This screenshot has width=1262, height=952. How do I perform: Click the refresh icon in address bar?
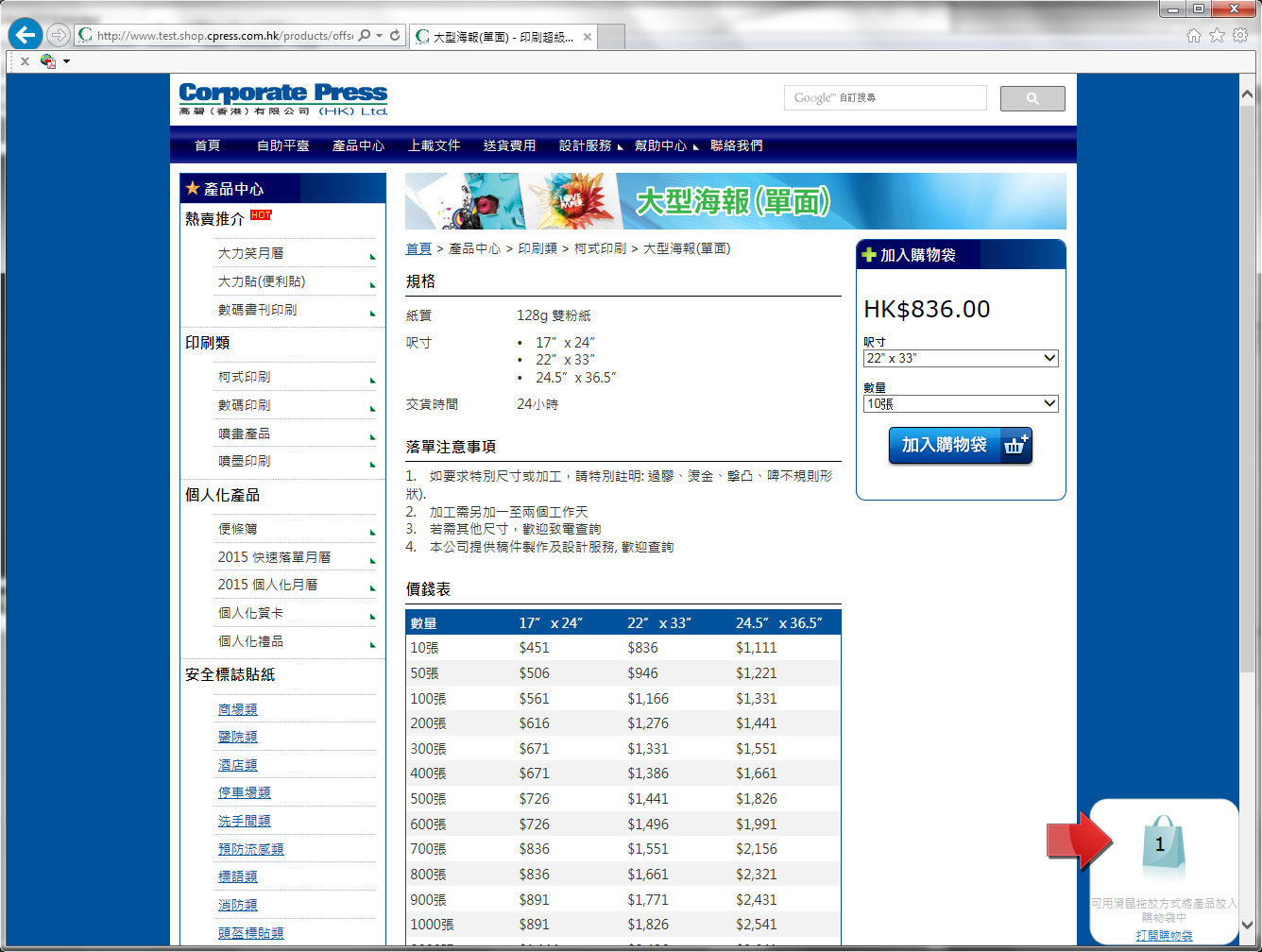(x=395, y=36)
